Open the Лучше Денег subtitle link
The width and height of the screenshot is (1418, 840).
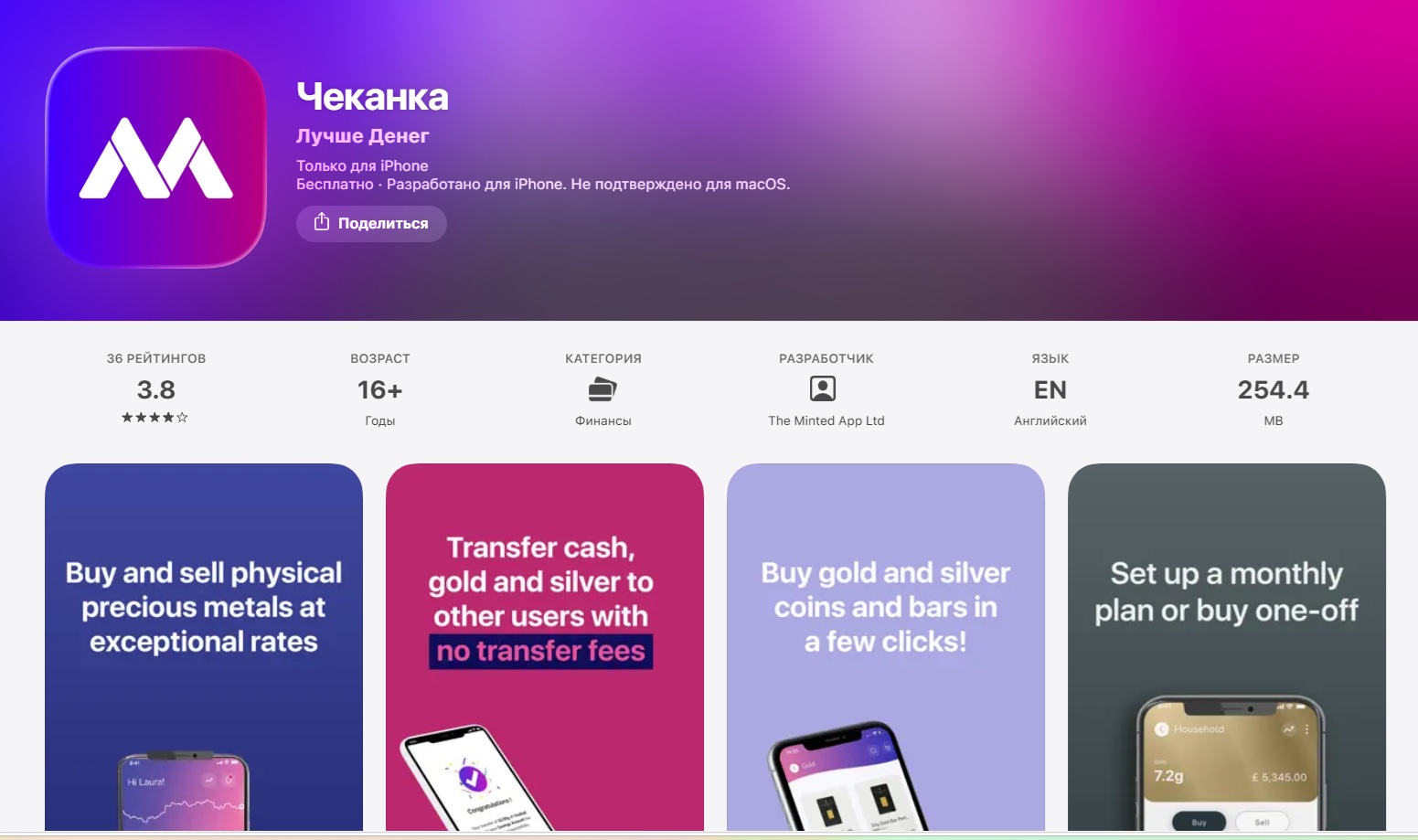(362, 136)
